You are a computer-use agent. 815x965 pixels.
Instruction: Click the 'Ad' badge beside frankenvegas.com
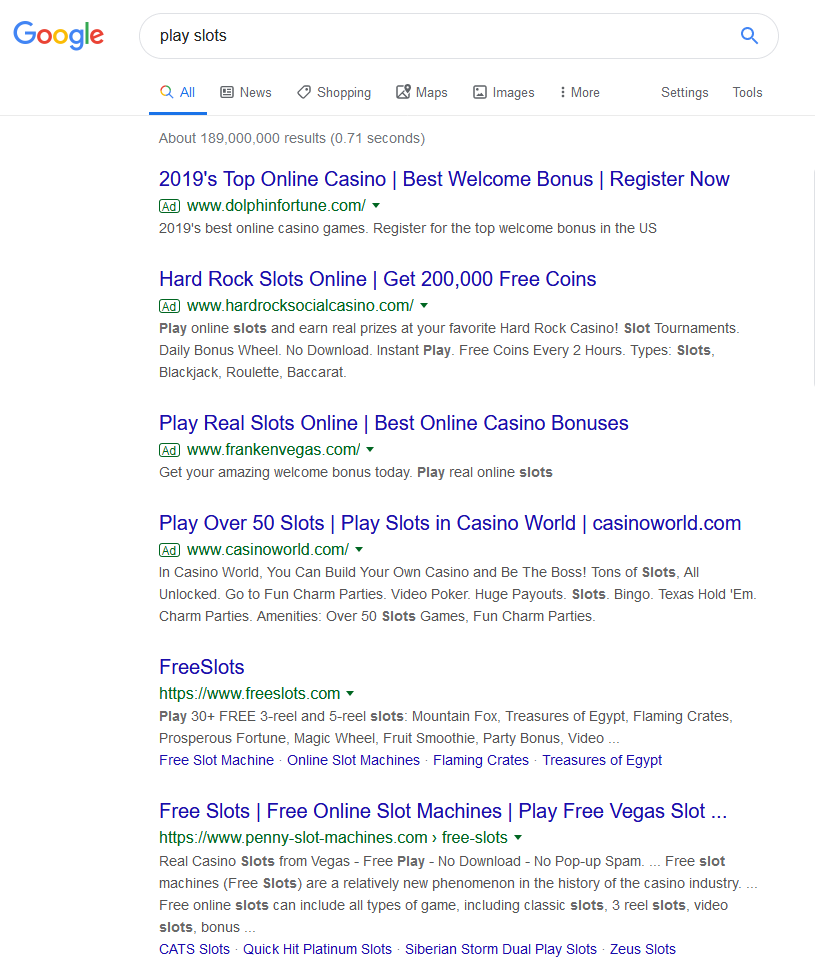click(x=169, y=450)
